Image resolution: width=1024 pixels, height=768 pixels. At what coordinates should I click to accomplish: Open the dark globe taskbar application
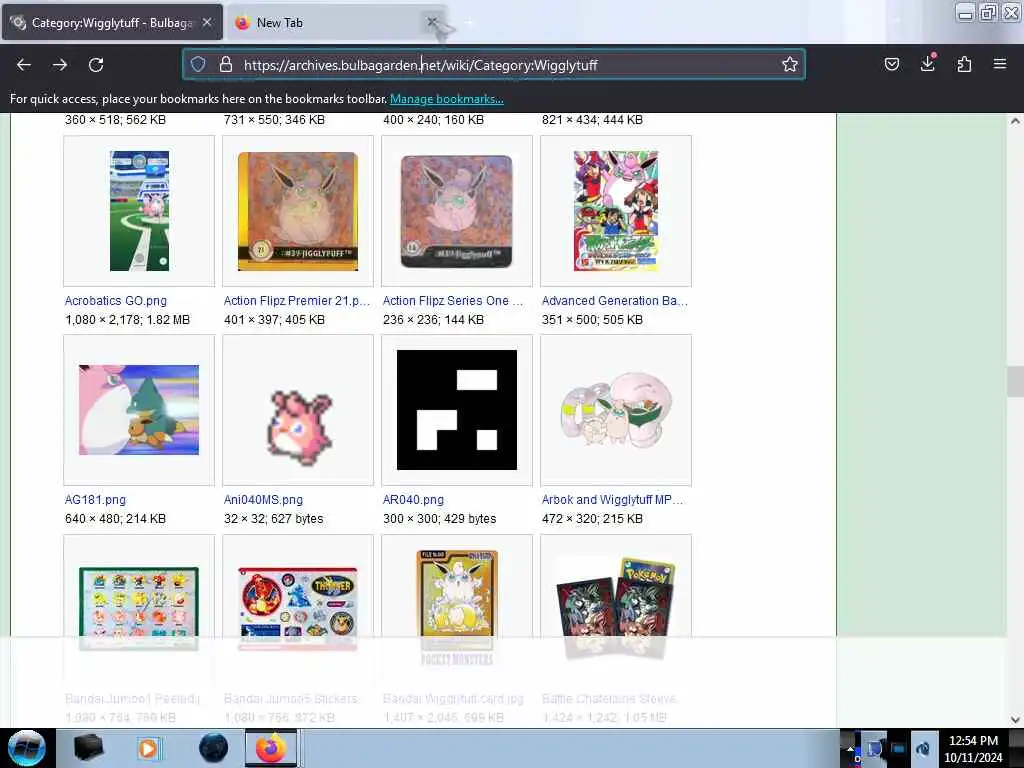click(x=213, y=748)
